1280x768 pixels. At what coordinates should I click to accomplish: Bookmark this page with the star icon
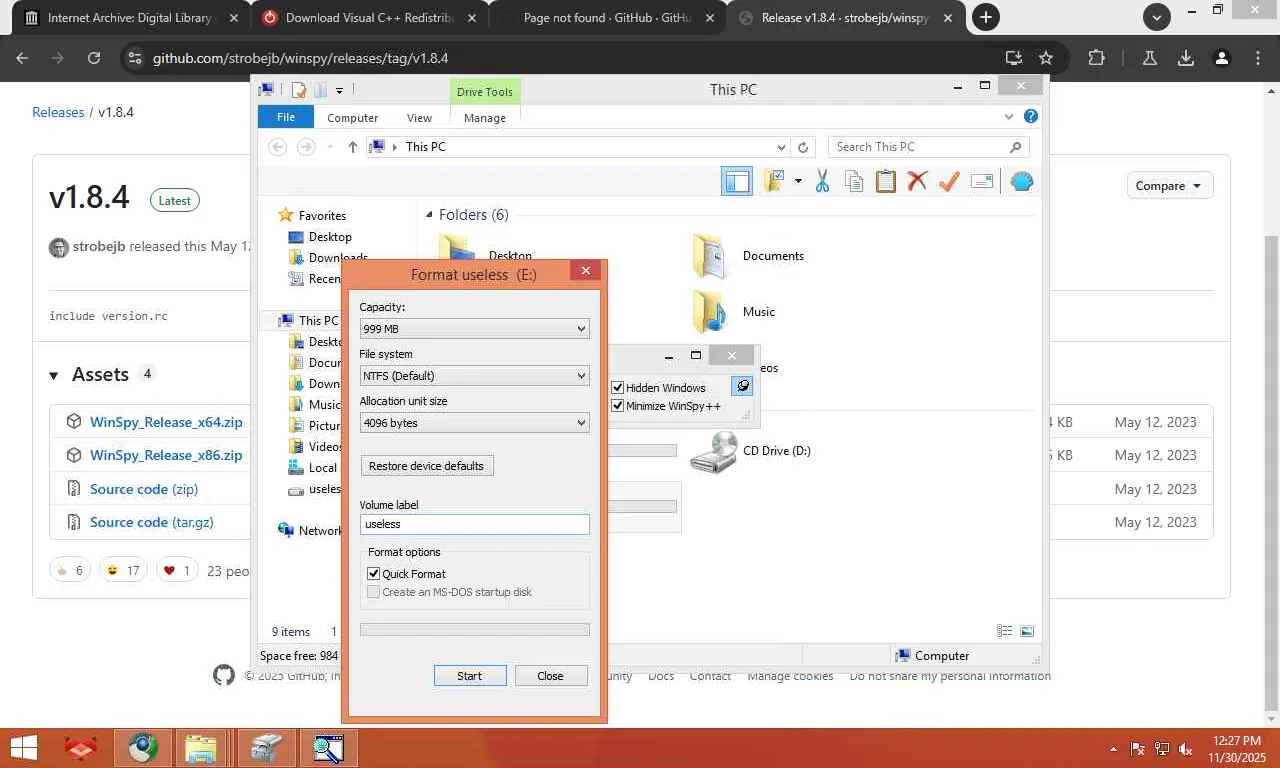1046,58
